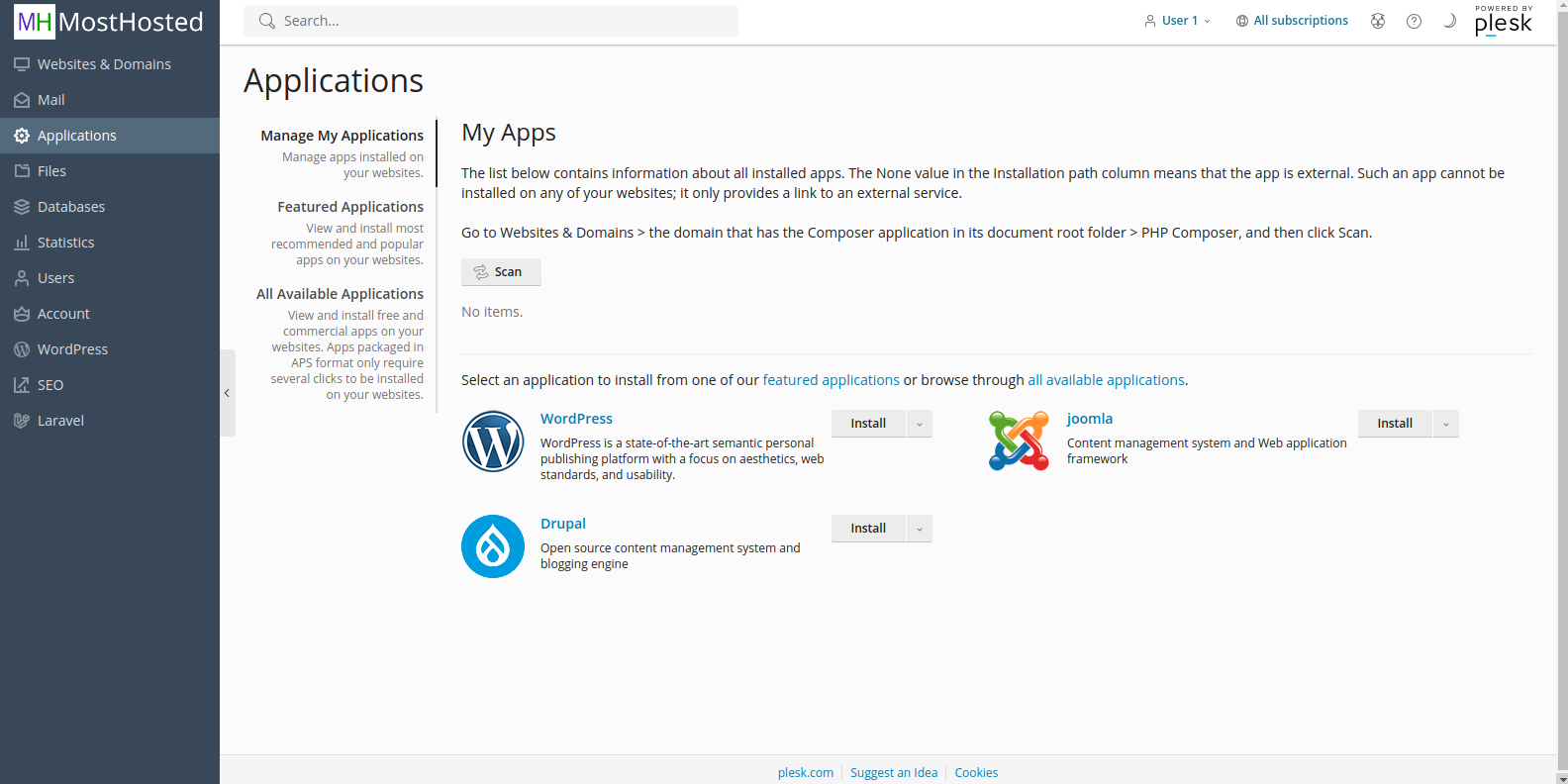Screen dimensions: 1568x784
Task: Click the 'No items.' text
Action: click(492, 312)
